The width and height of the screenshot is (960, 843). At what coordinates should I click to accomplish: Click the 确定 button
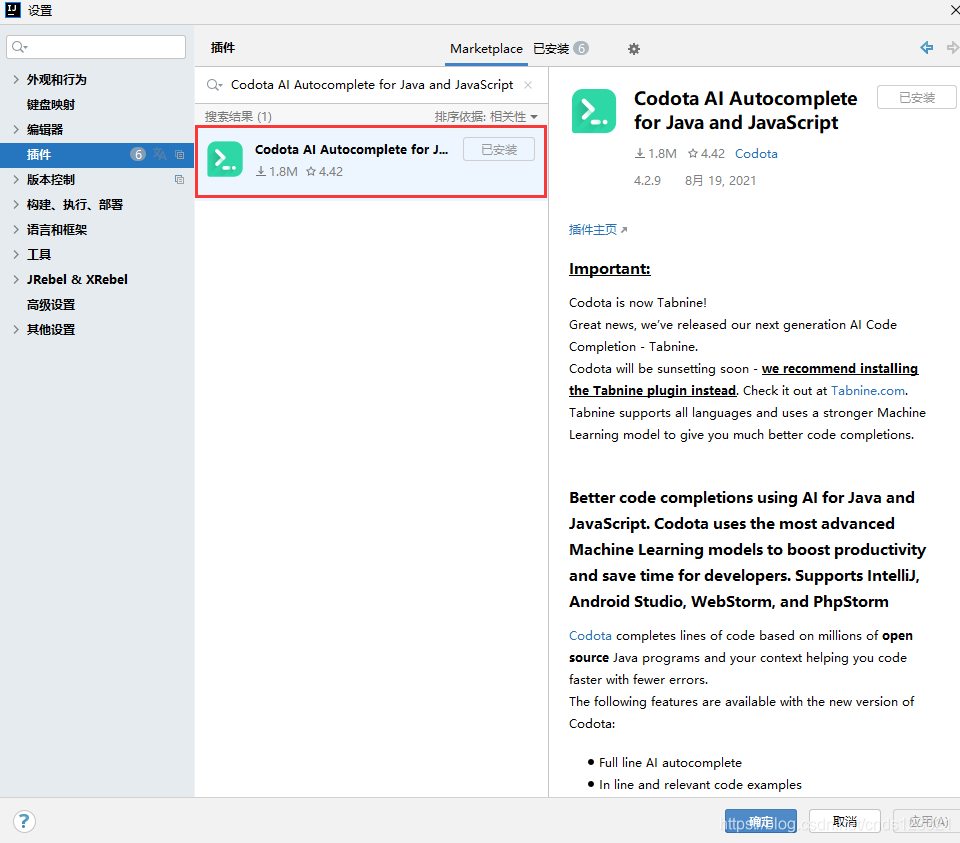point(760,821)
